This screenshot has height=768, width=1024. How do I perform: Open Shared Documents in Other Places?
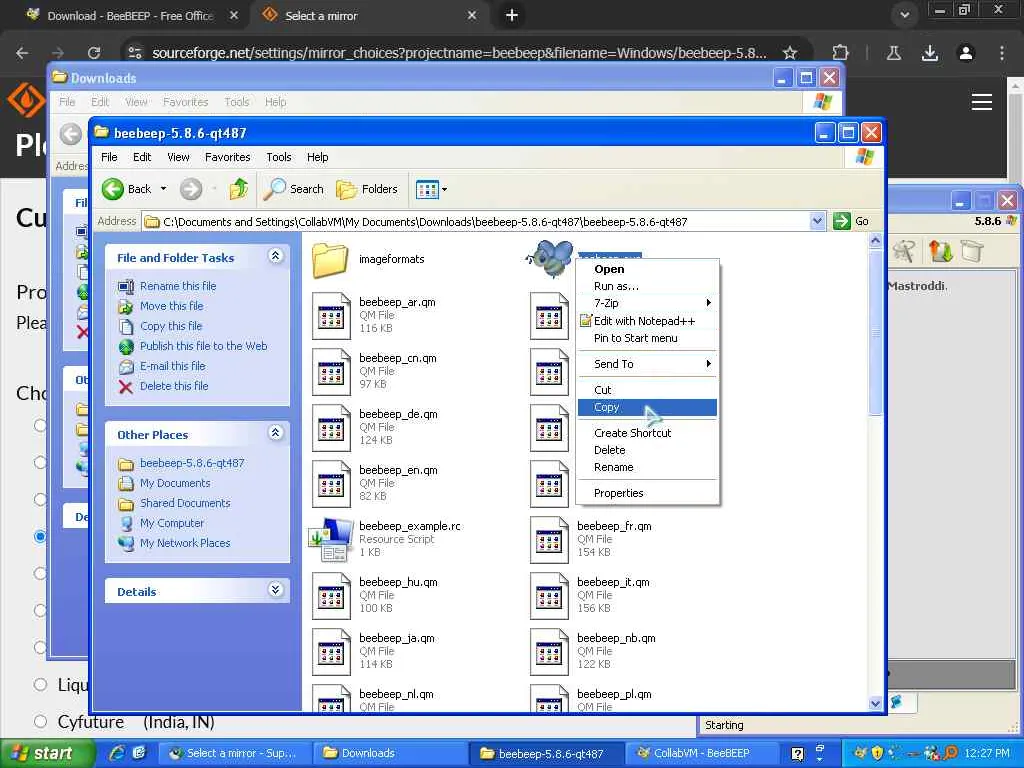[x=185, y=503]
